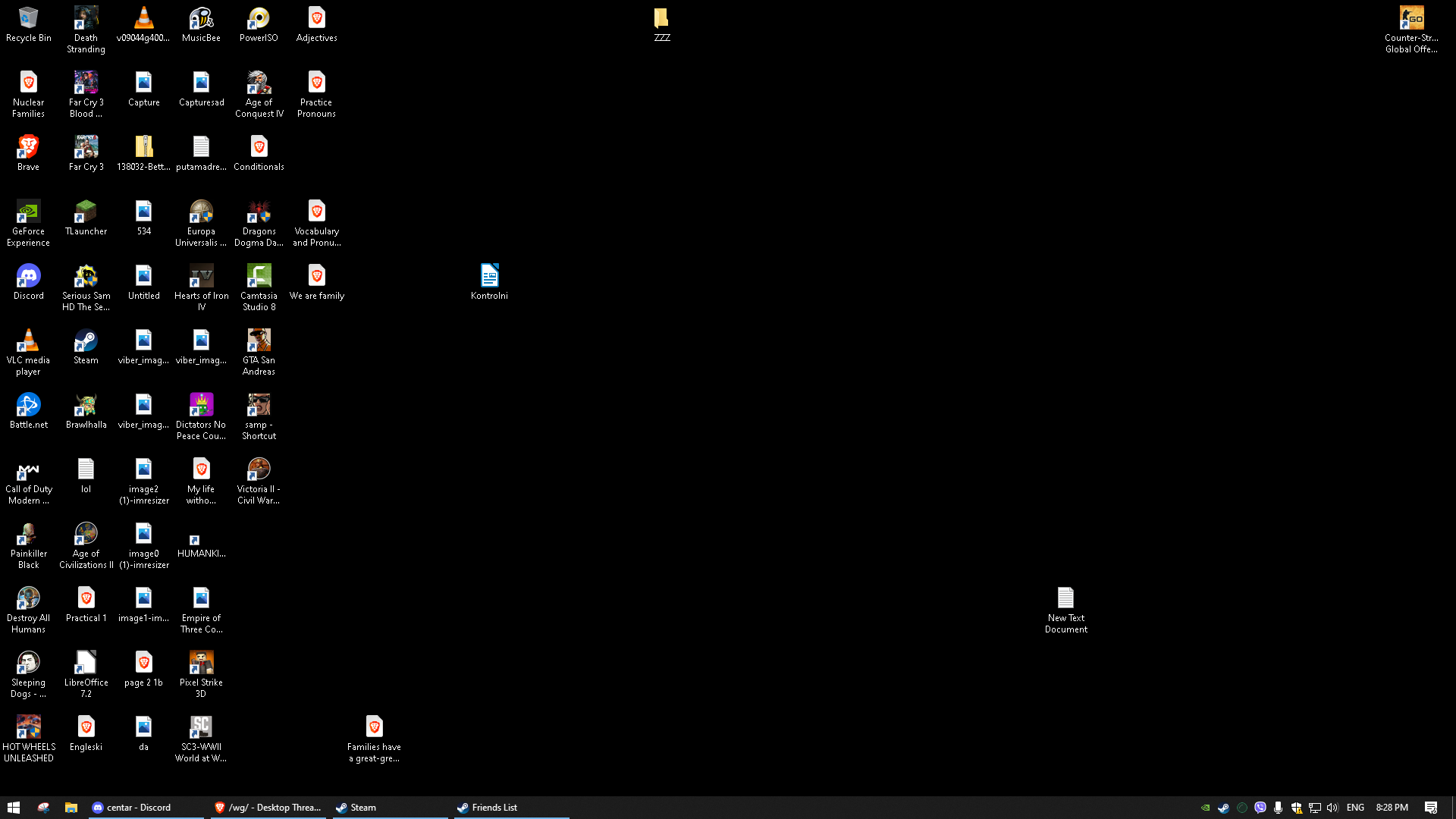The width and height of the screenshot is (1456, 819).
Task: Launch Death Stranding shortcut
Action: [86, 30]
